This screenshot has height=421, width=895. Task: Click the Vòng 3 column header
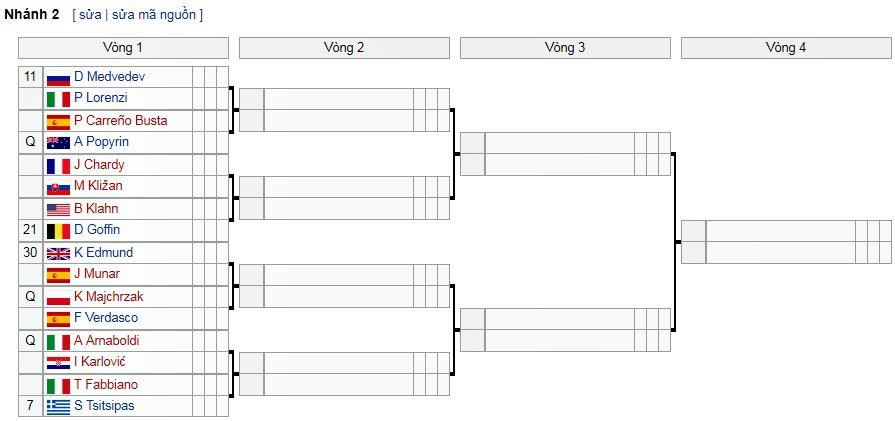[565, 48]
